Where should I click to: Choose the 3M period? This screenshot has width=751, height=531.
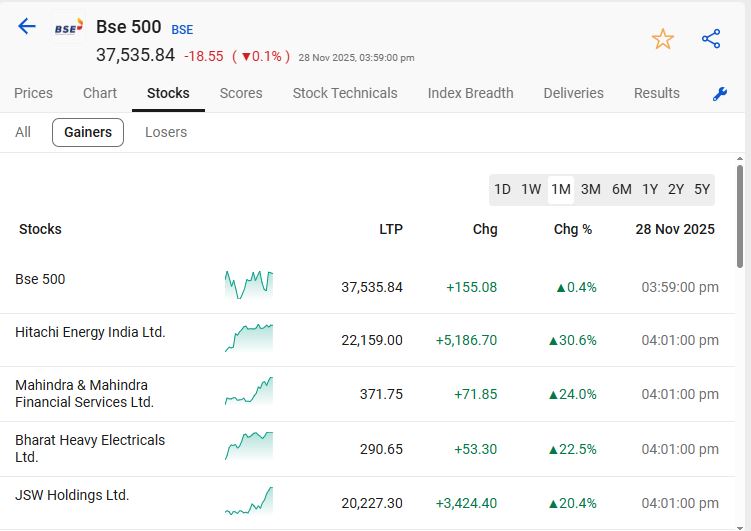[591, 189]
